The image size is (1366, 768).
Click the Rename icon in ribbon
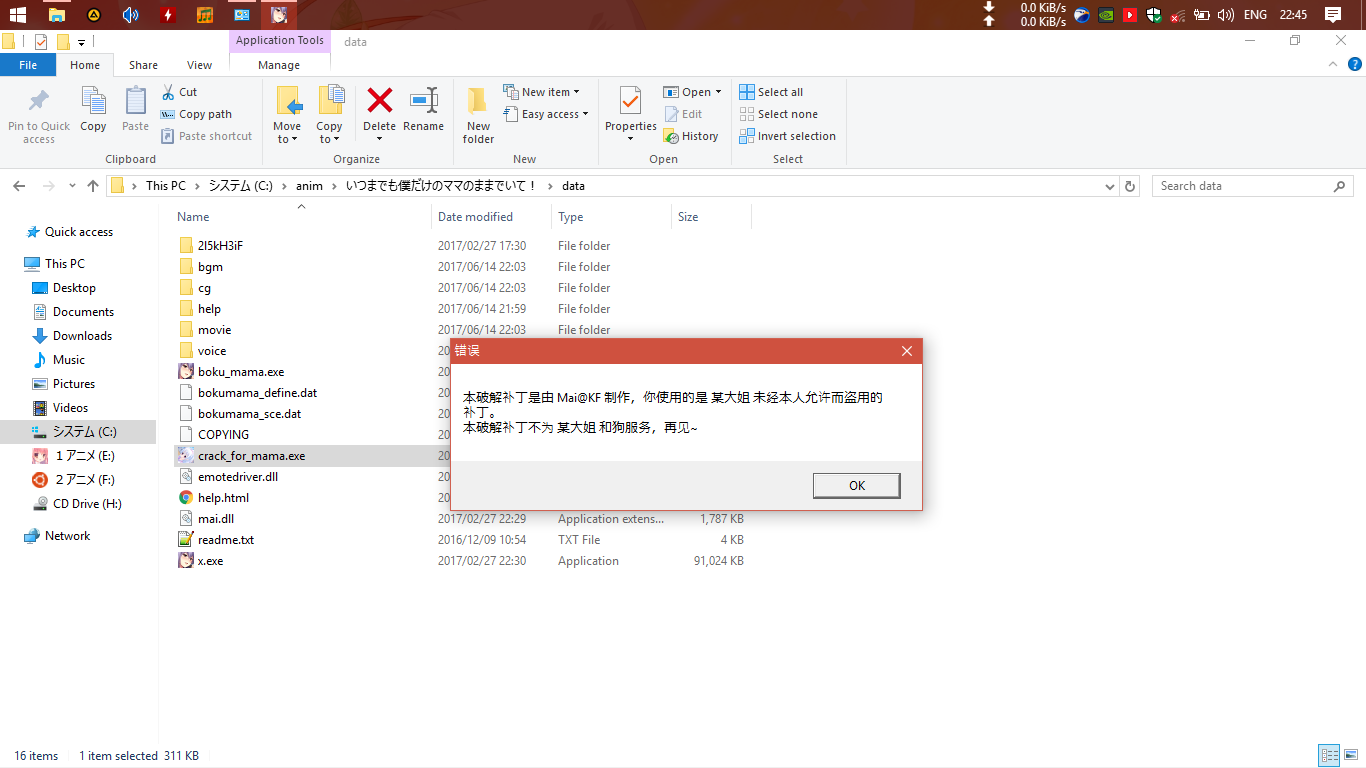(423, 101)
